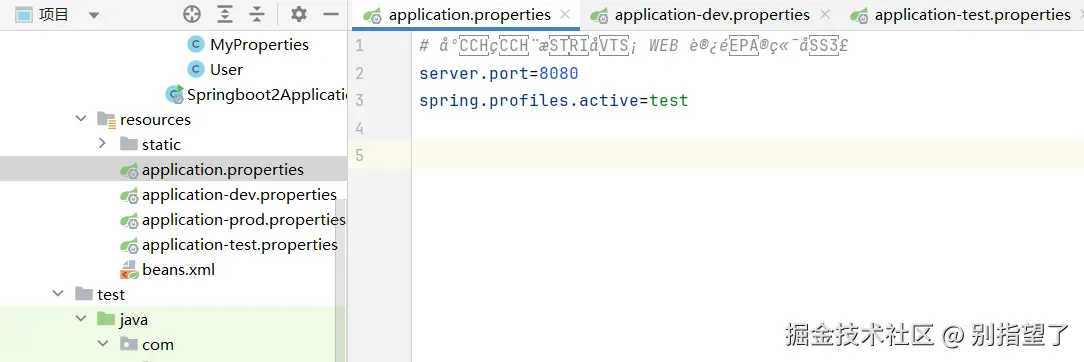Collapse the test folder node
Image resolution: width=1084 pixels, height=362 pixels.
click(x=57, y=294)
